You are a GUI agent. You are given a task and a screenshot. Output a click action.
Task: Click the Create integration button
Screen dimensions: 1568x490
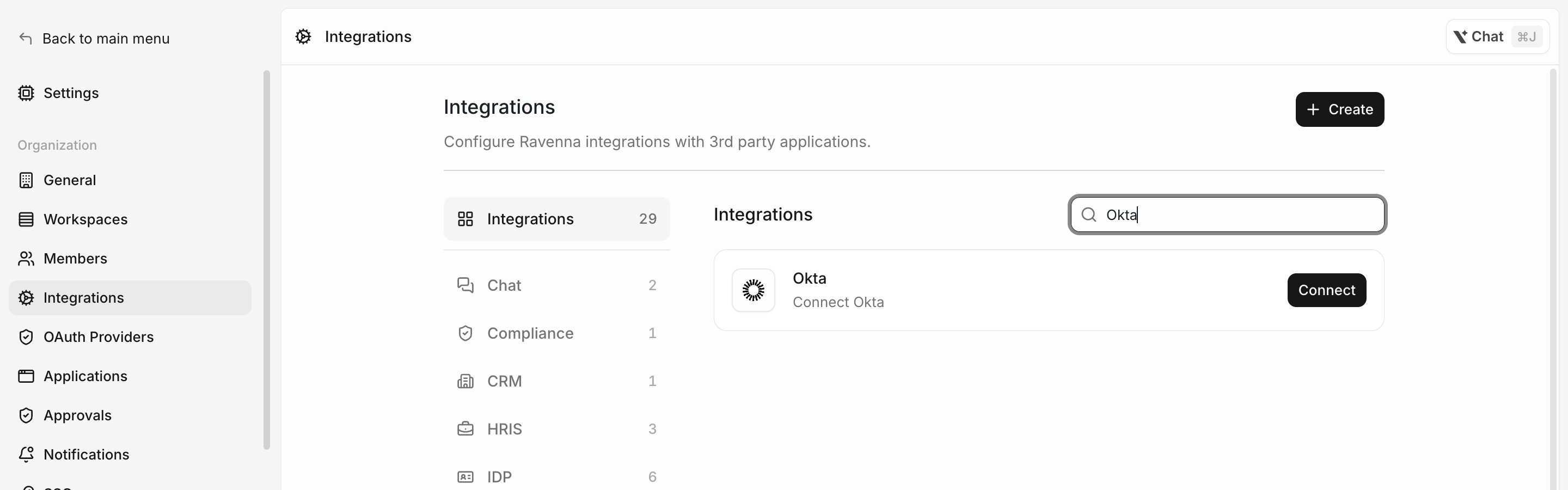[1339, 109]
